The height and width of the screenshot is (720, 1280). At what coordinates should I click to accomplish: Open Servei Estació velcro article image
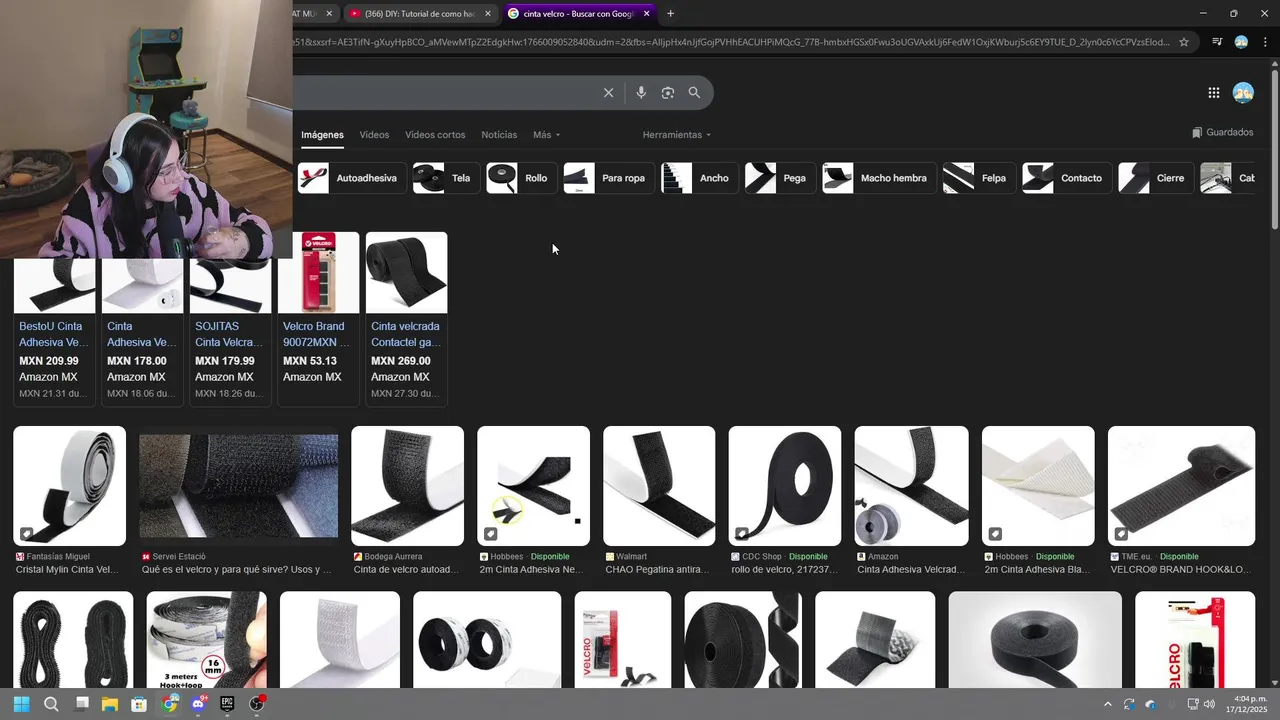click(239, 486)
